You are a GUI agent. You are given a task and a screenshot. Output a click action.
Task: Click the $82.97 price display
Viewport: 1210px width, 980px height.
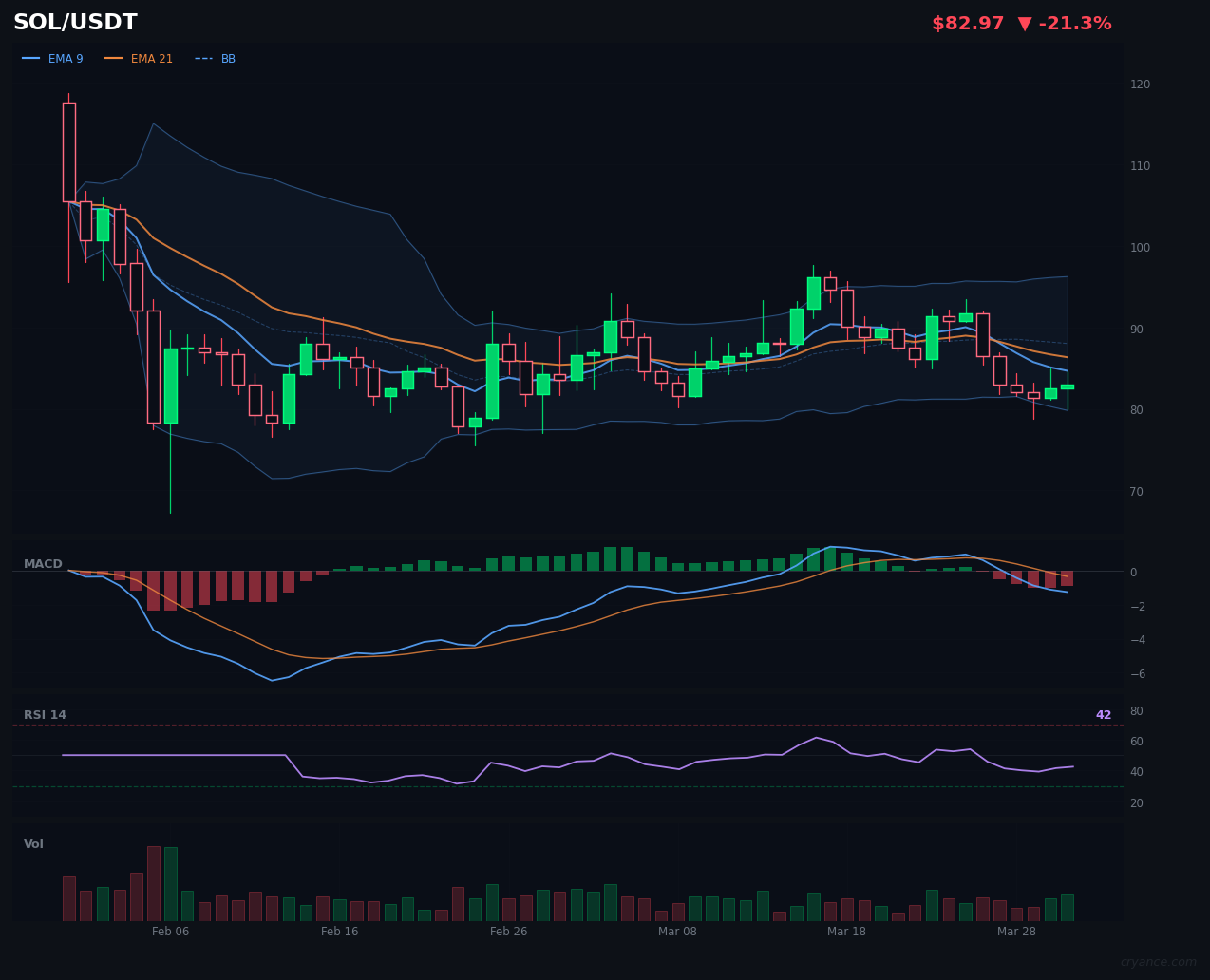[x=968, y=23]
